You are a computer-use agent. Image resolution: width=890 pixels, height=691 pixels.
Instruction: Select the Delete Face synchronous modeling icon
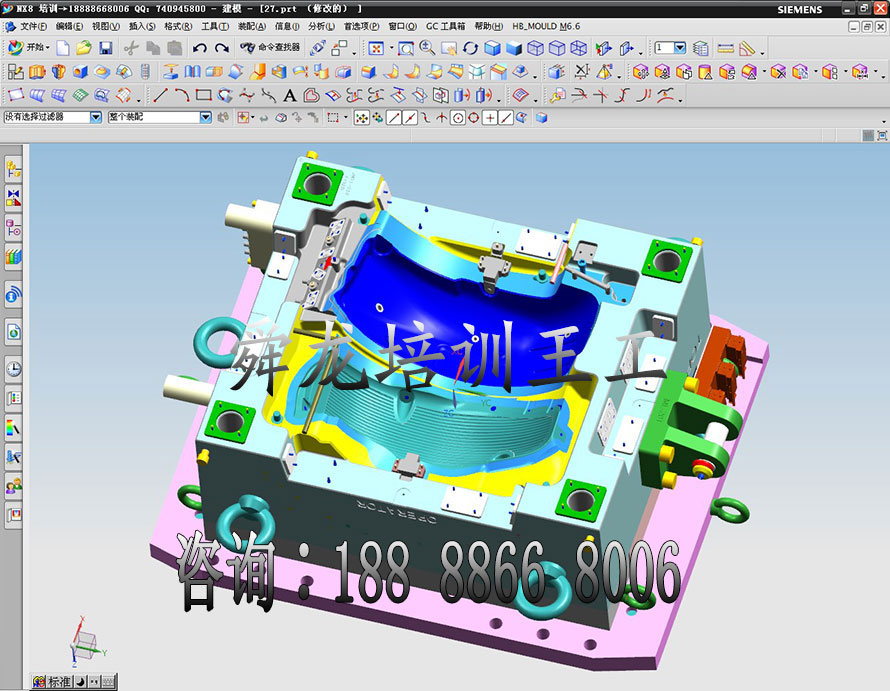pyautogui.click(x=778, y=72)
